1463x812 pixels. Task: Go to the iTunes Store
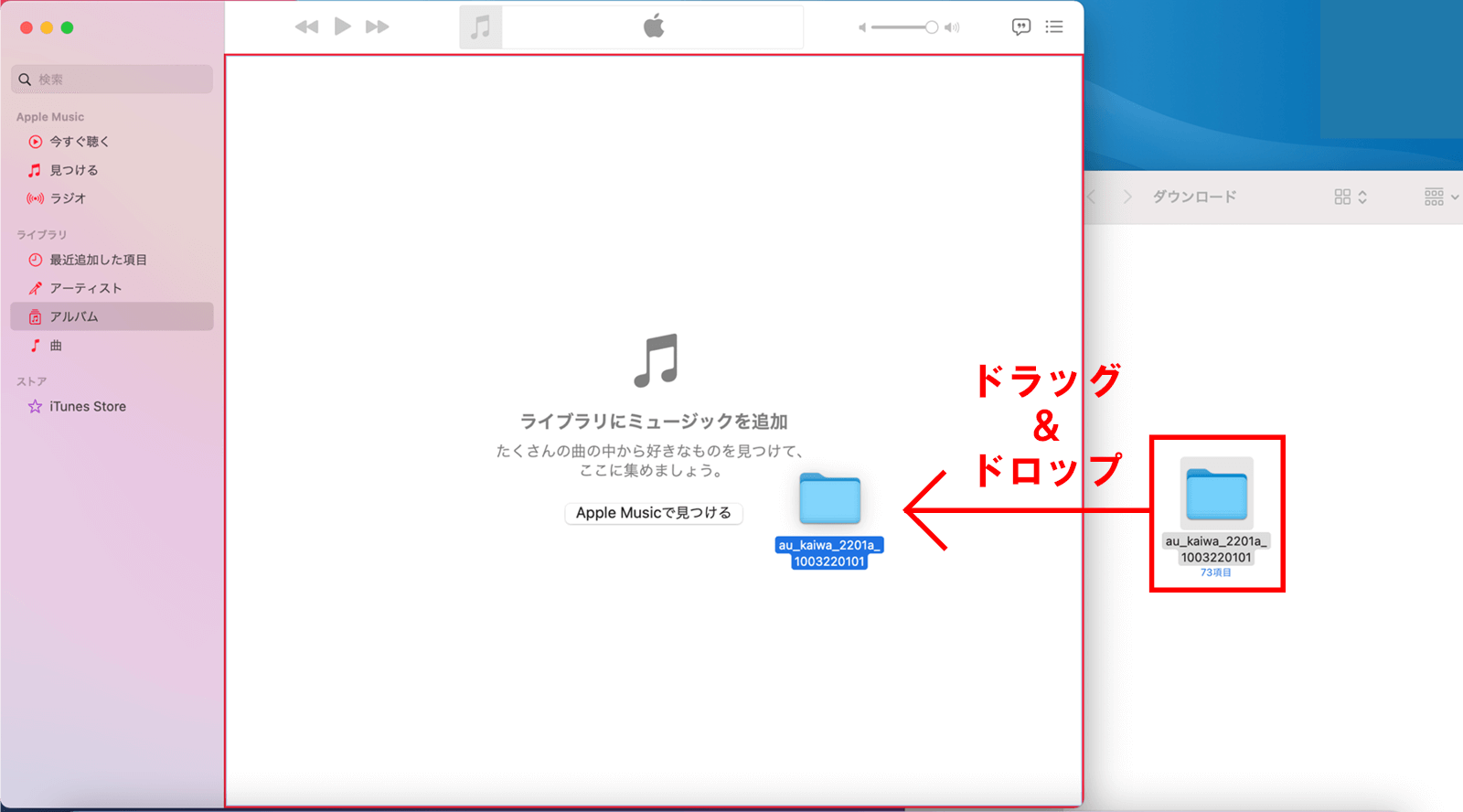(88, 406)
